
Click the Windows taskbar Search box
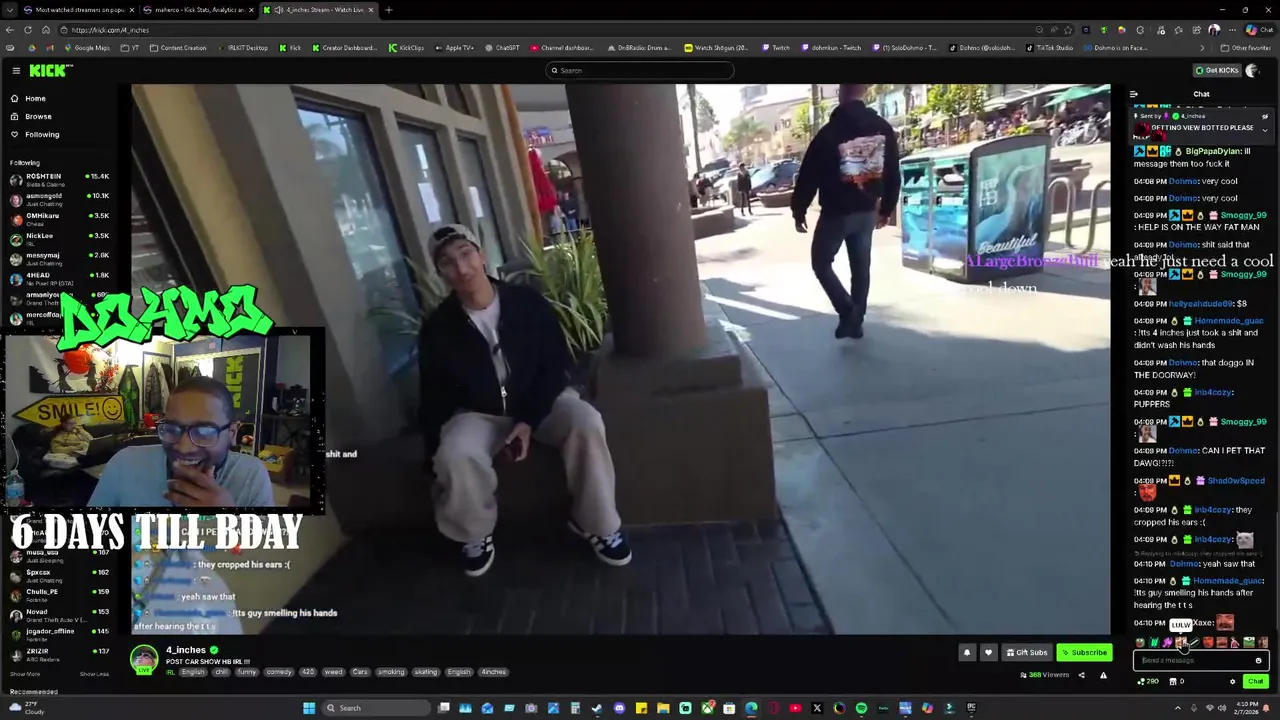click(x=374, y=708)
